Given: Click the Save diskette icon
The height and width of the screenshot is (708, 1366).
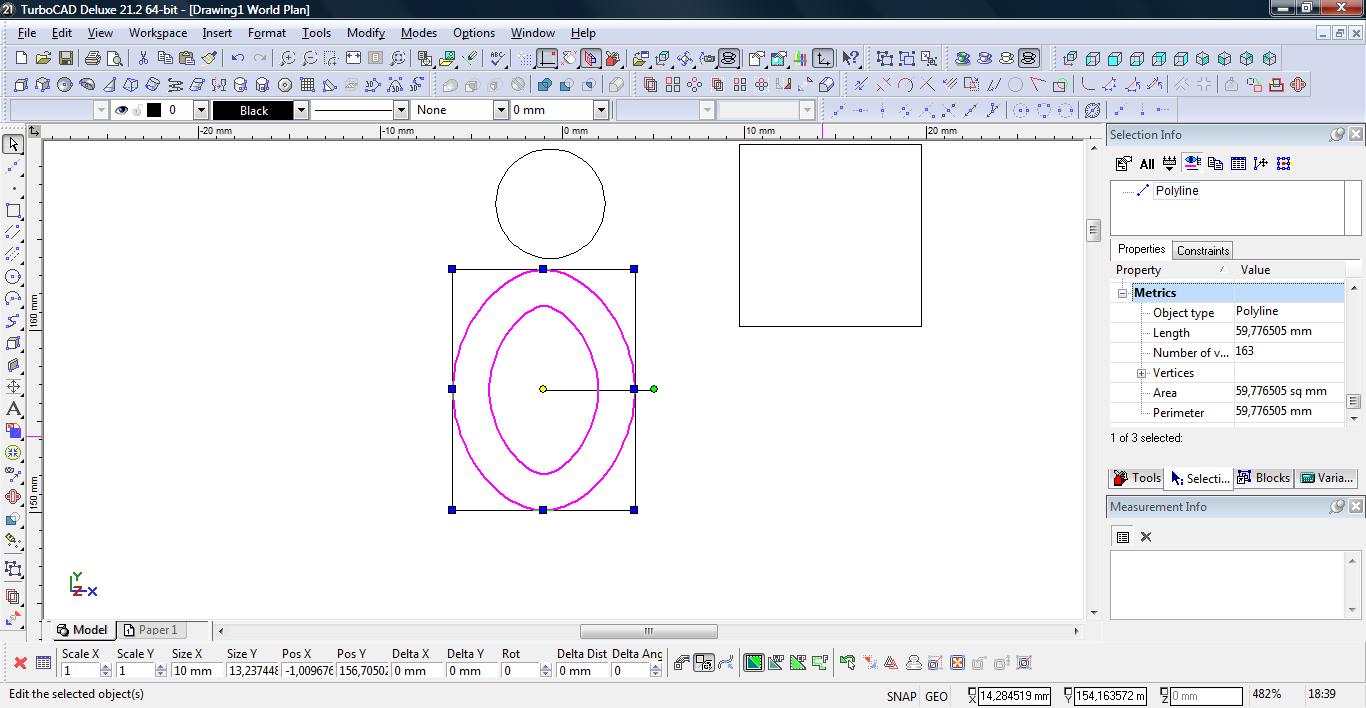Looking at the screenshot, I should coord(65,59).
